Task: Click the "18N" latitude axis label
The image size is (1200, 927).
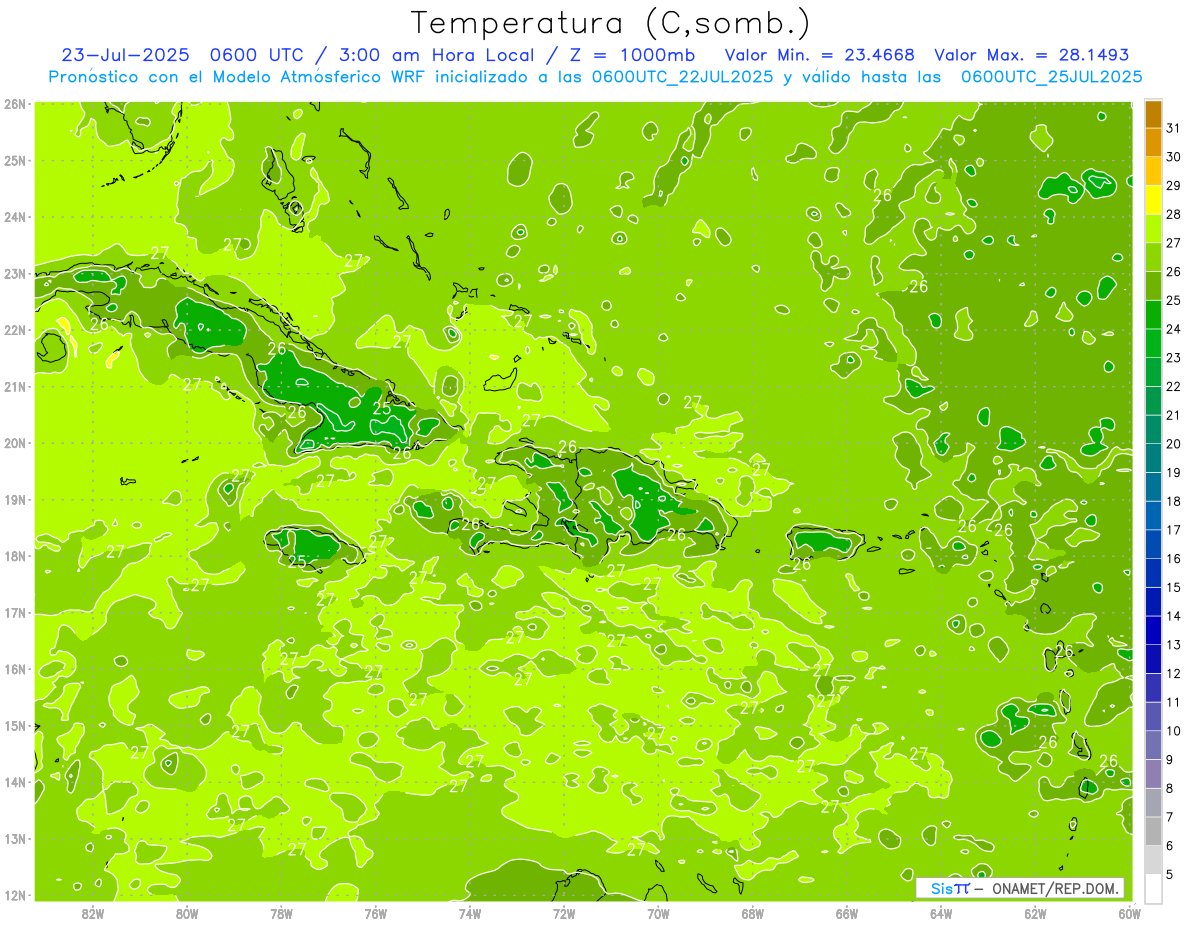Action: coord(14,556)
